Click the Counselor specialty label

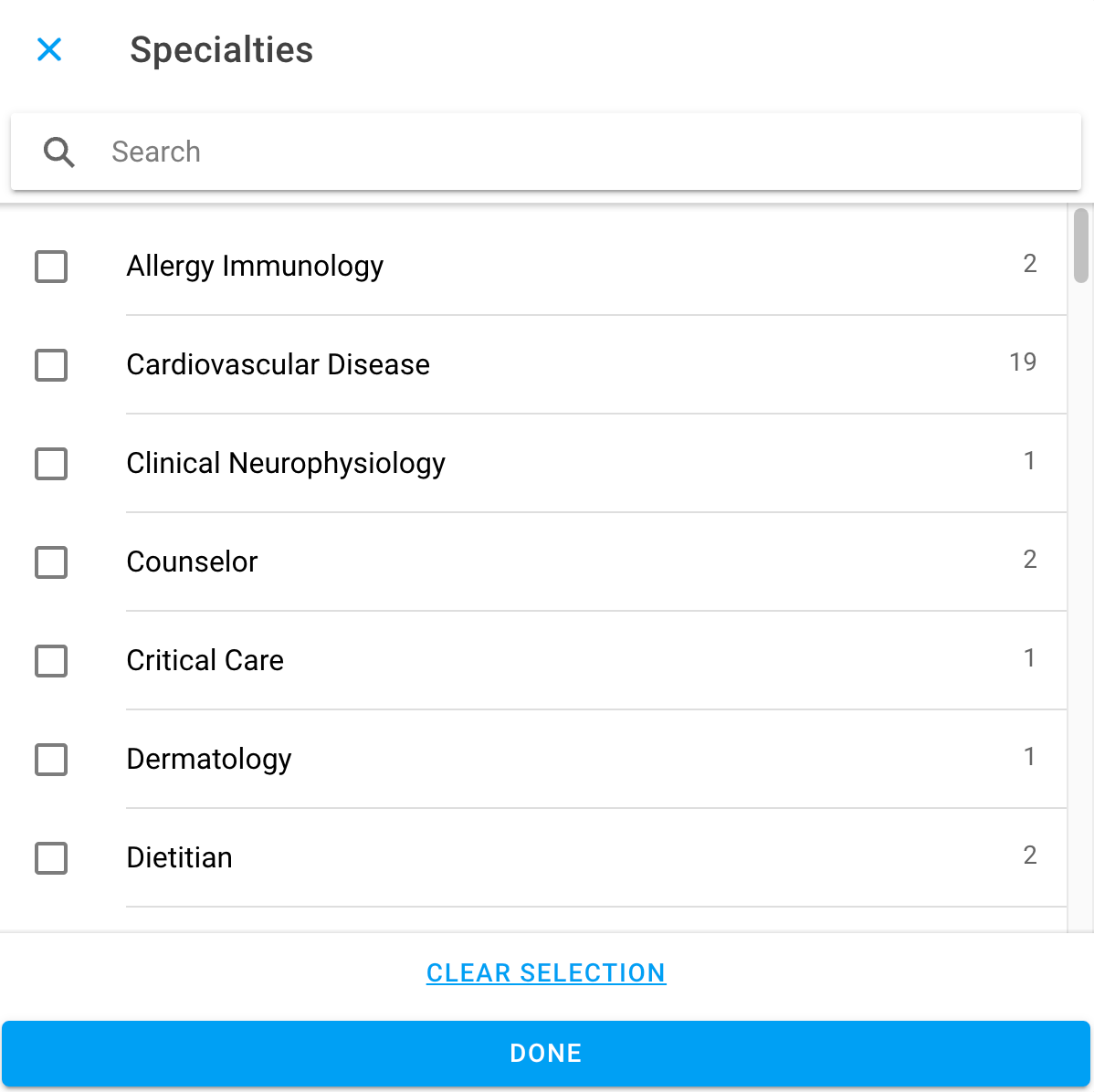click(x=192, y=562)
